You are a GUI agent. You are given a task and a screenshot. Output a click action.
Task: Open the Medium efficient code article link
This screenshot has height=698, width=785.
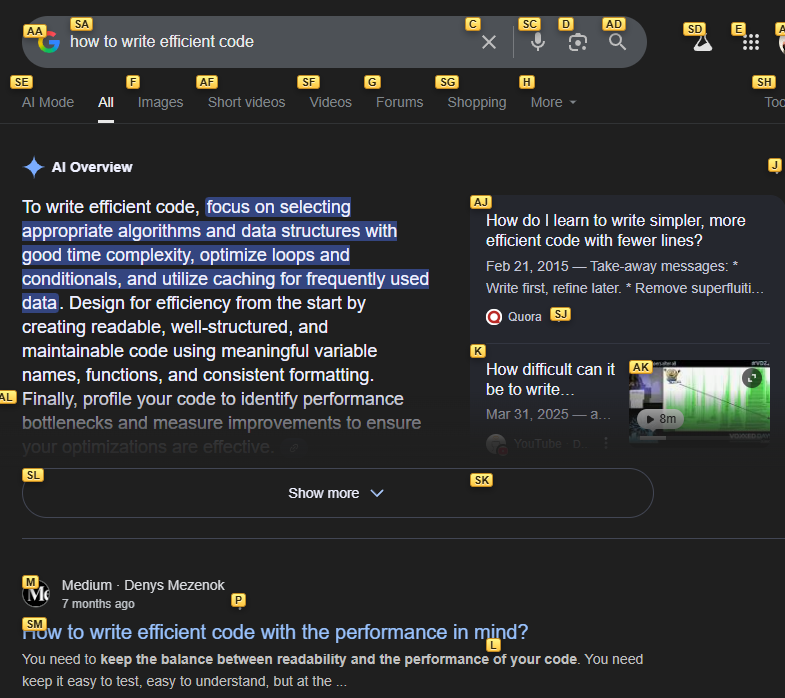[x=275, y=632]
